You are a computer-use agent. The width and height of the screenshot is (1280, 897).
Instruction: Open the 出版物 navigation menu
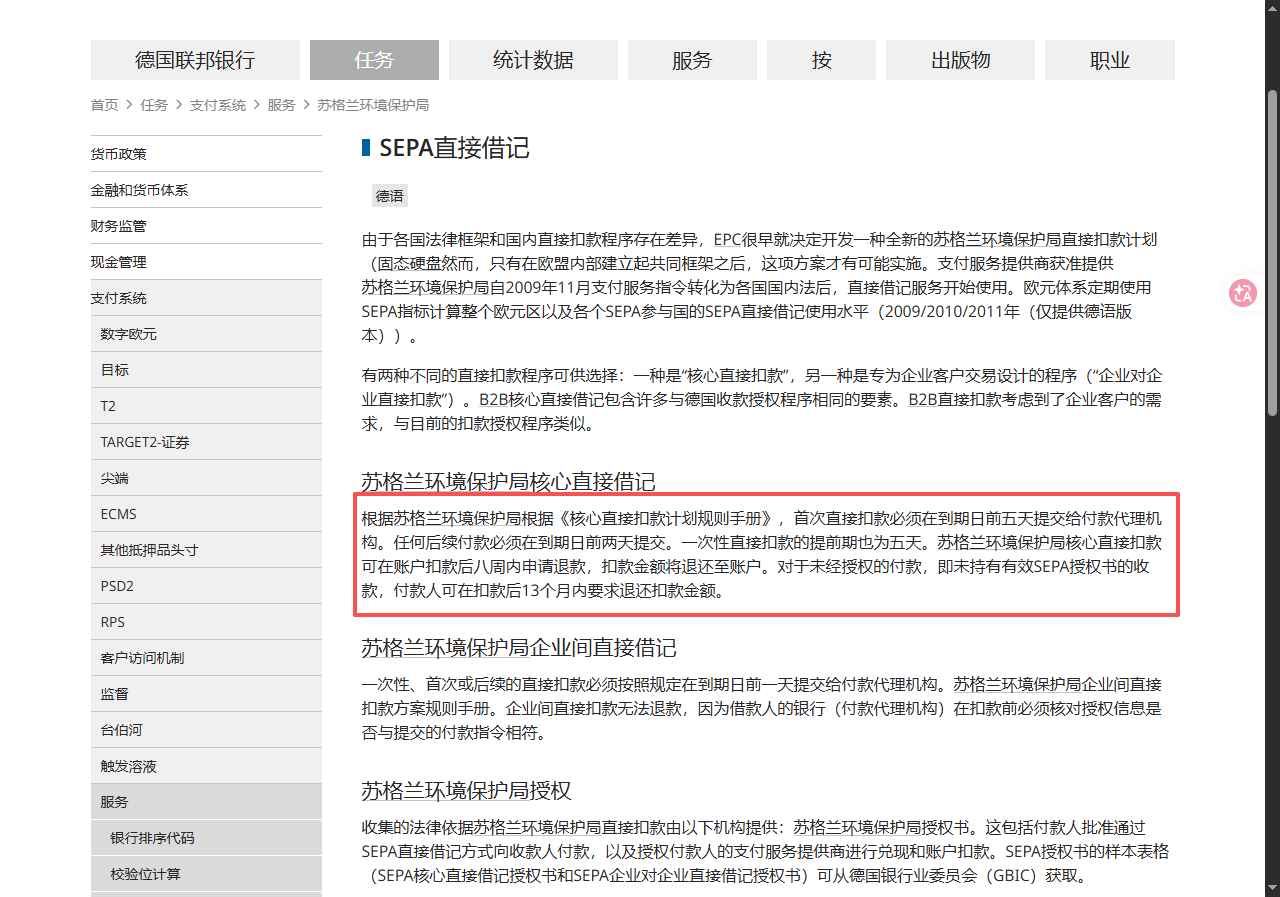(x=961, y=60)
